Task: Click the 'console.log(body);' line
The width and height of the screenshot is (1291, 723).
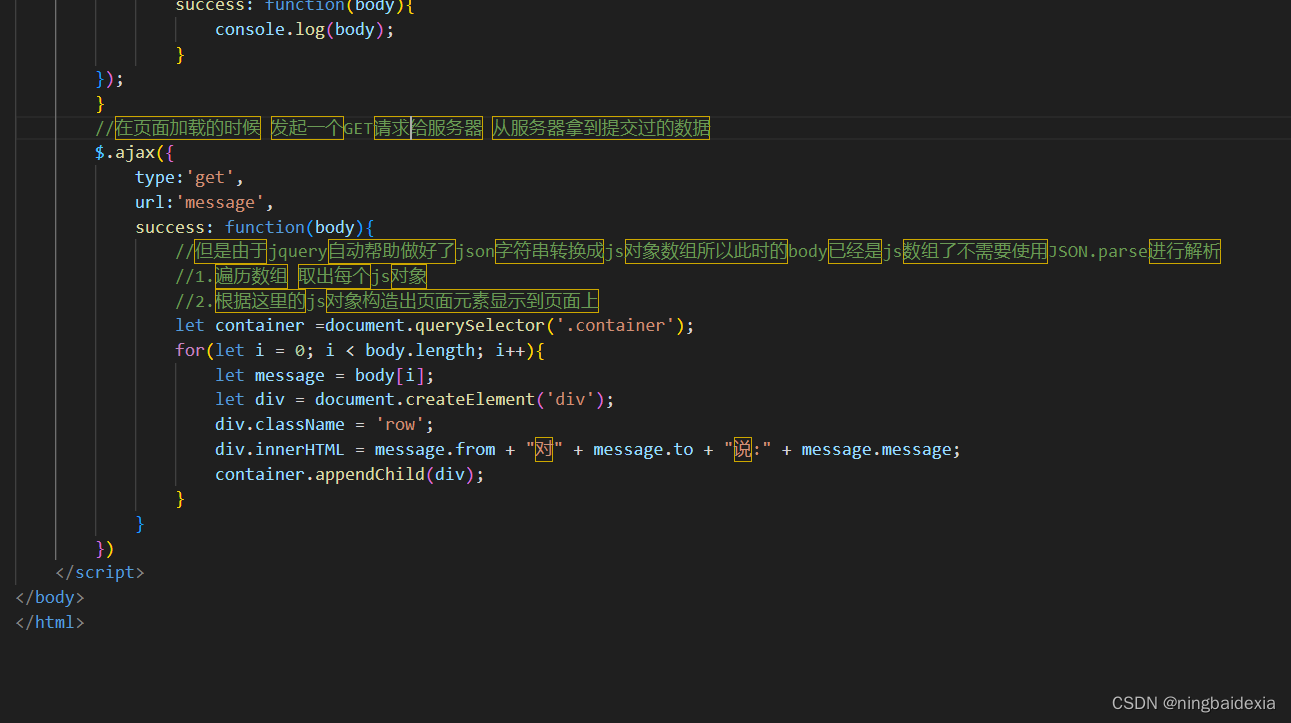Action: [x=305, y=30]
